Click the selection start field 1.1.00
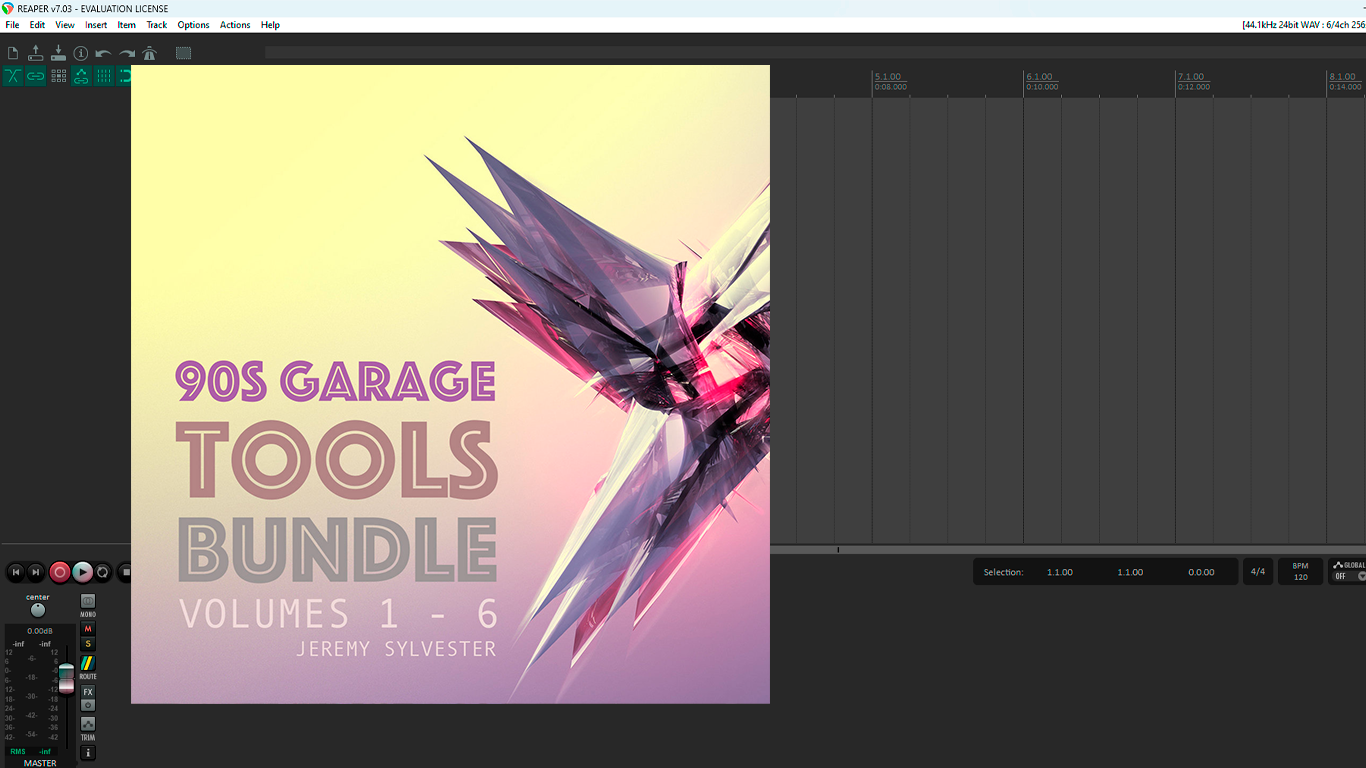The width and height of the screenshot is (1366, 768). click(x=1060, y=572)
